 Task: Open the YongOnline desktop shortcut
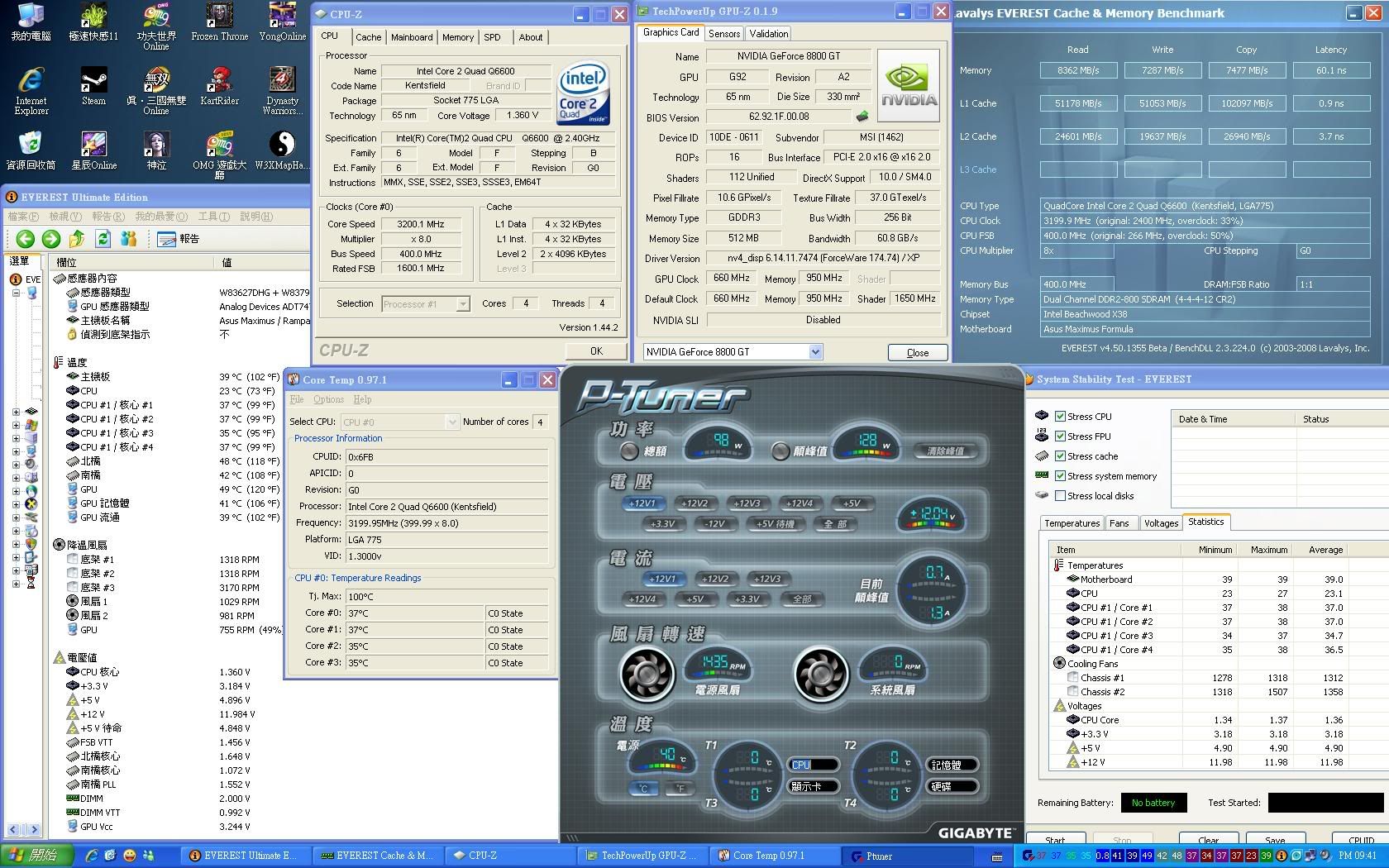coord(283,22)
